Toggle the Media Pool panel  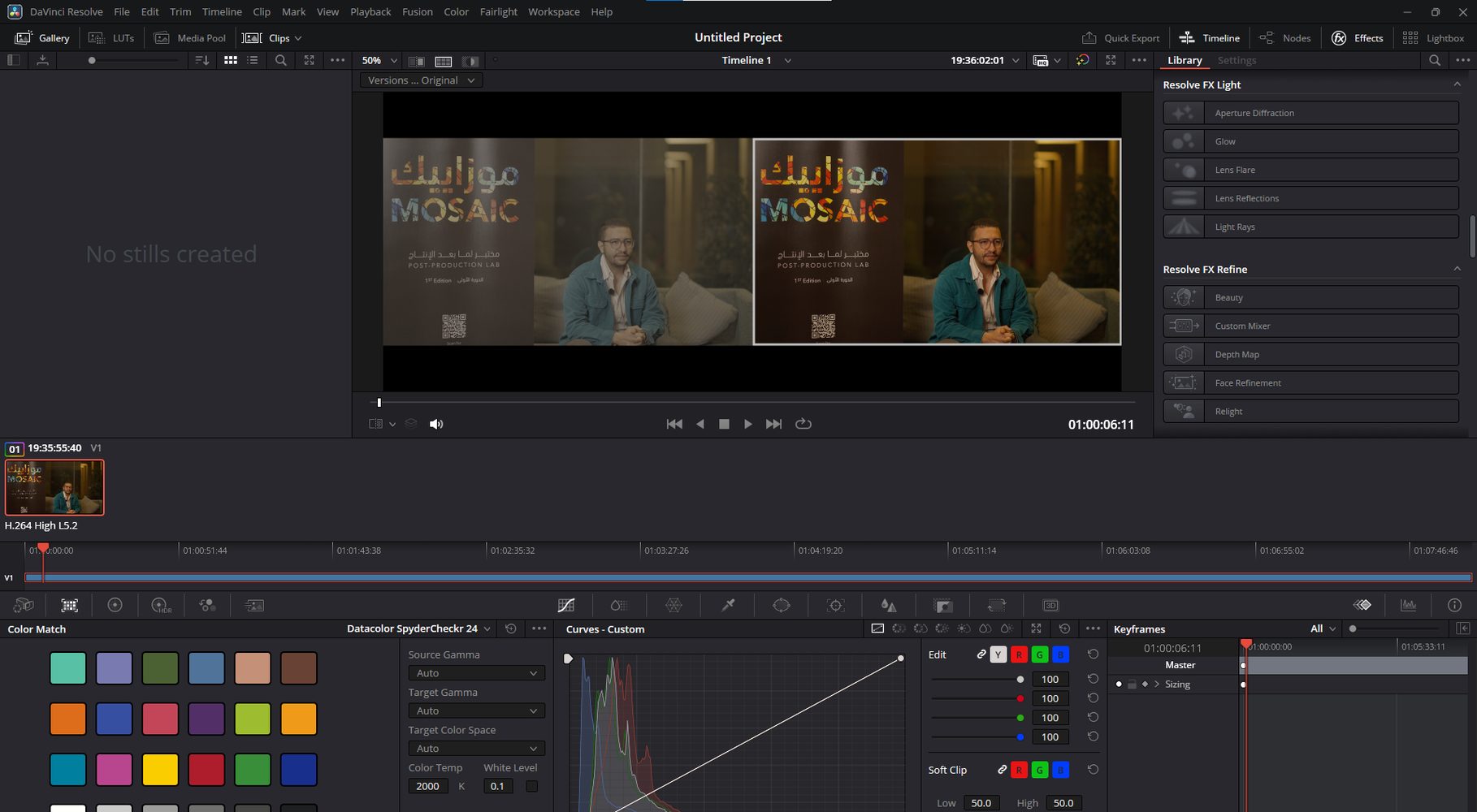tap(190, 37)
